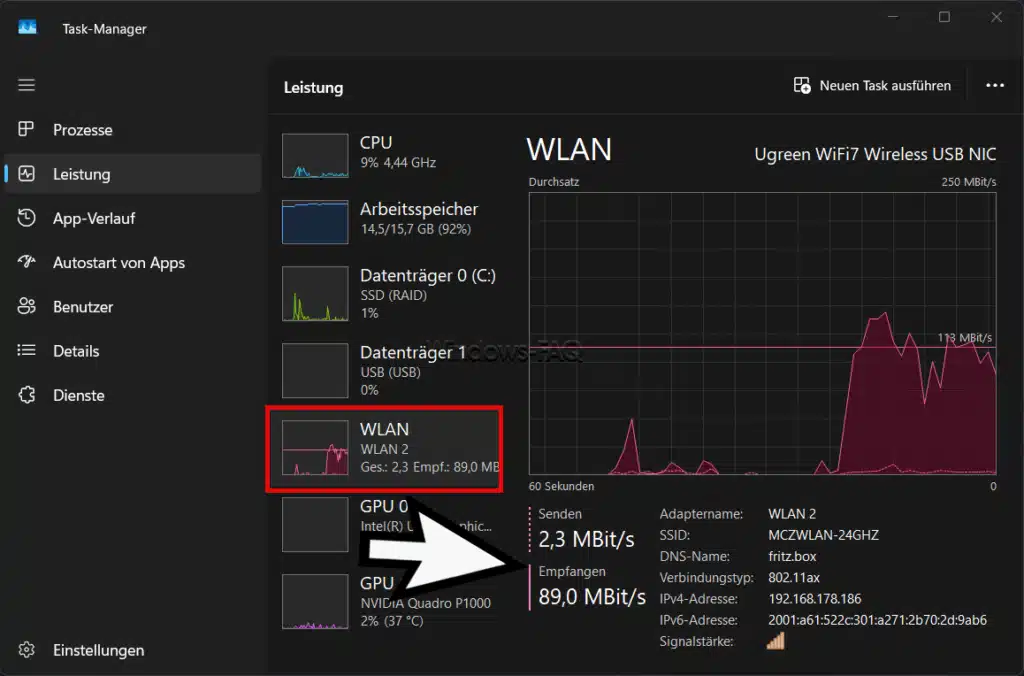Select the Intel GPU 0 graph thumbnail

[x=315, y=524]
